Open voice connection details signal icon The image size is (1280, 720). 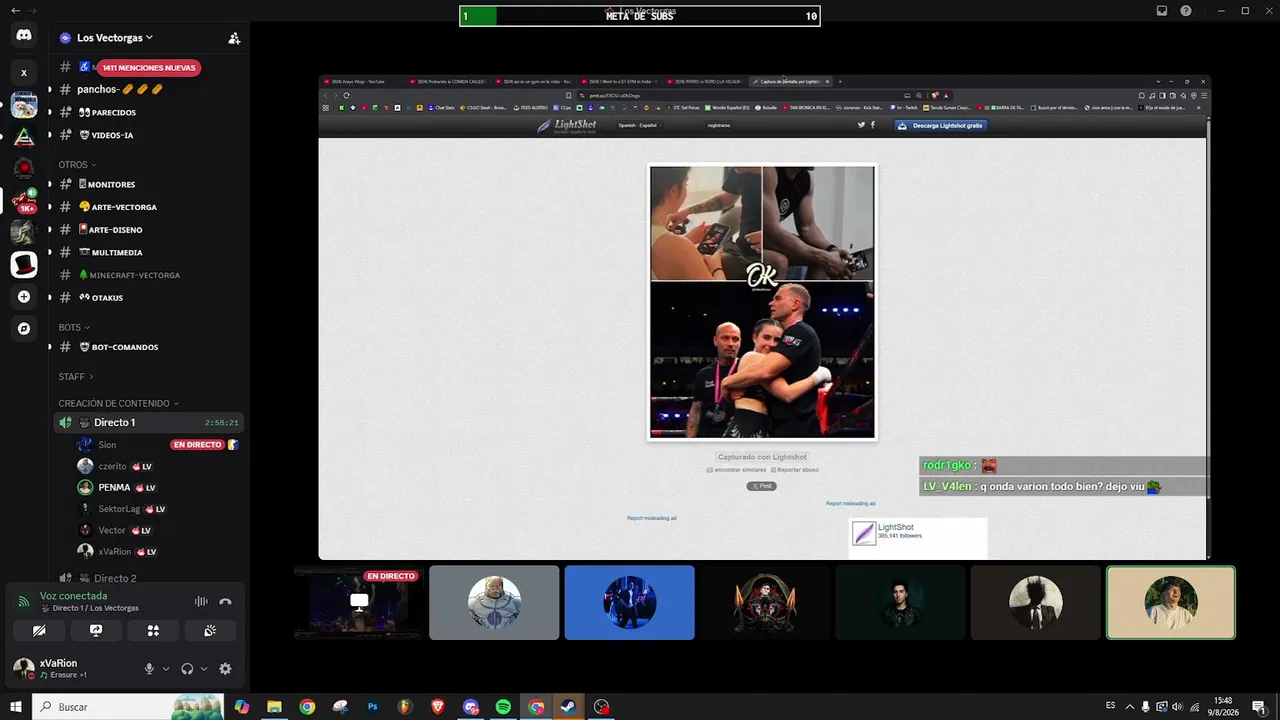click(24, 601)
